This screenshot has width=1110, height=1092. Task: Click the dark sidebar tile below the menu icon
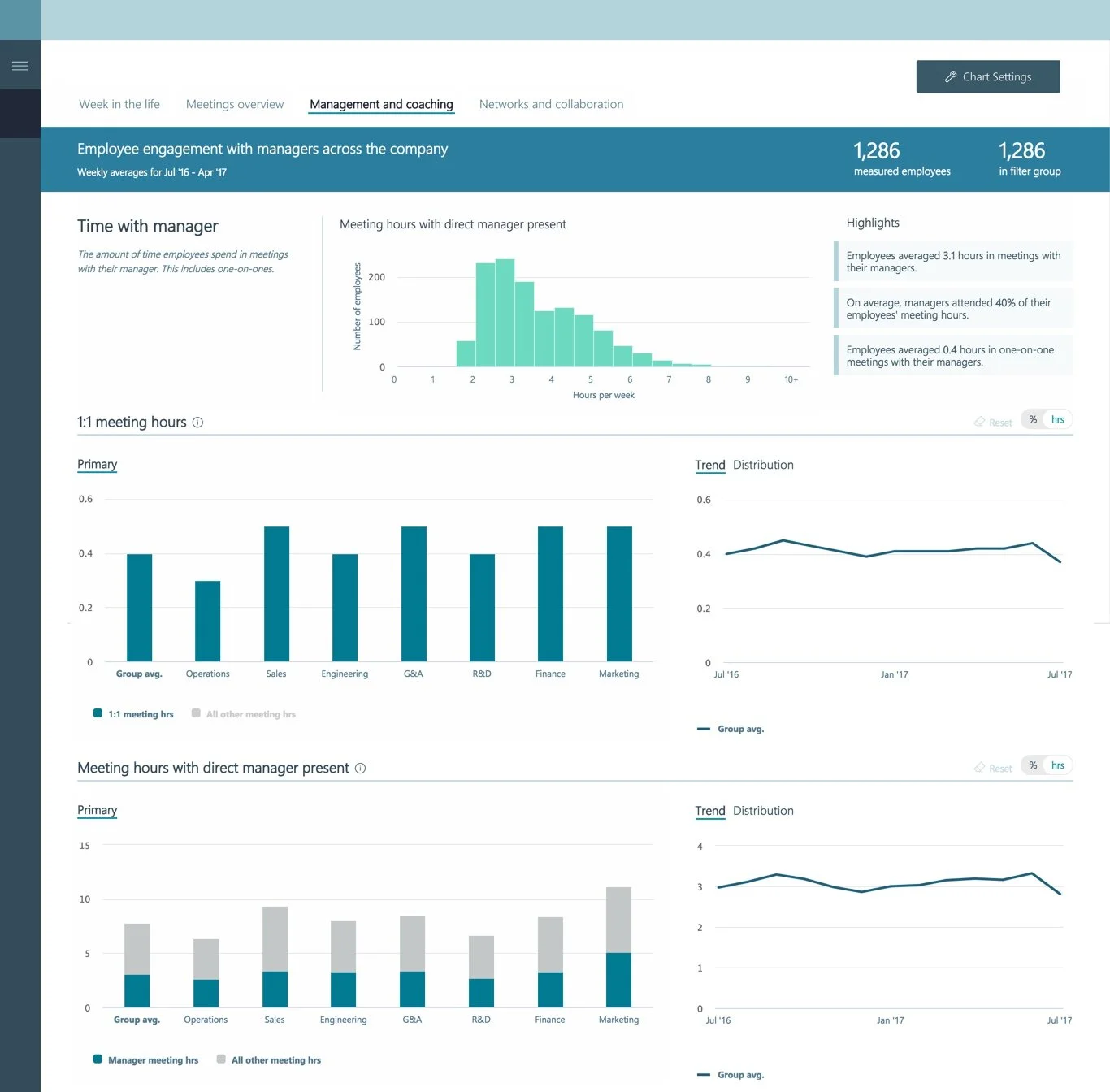[x=20, y=113]
